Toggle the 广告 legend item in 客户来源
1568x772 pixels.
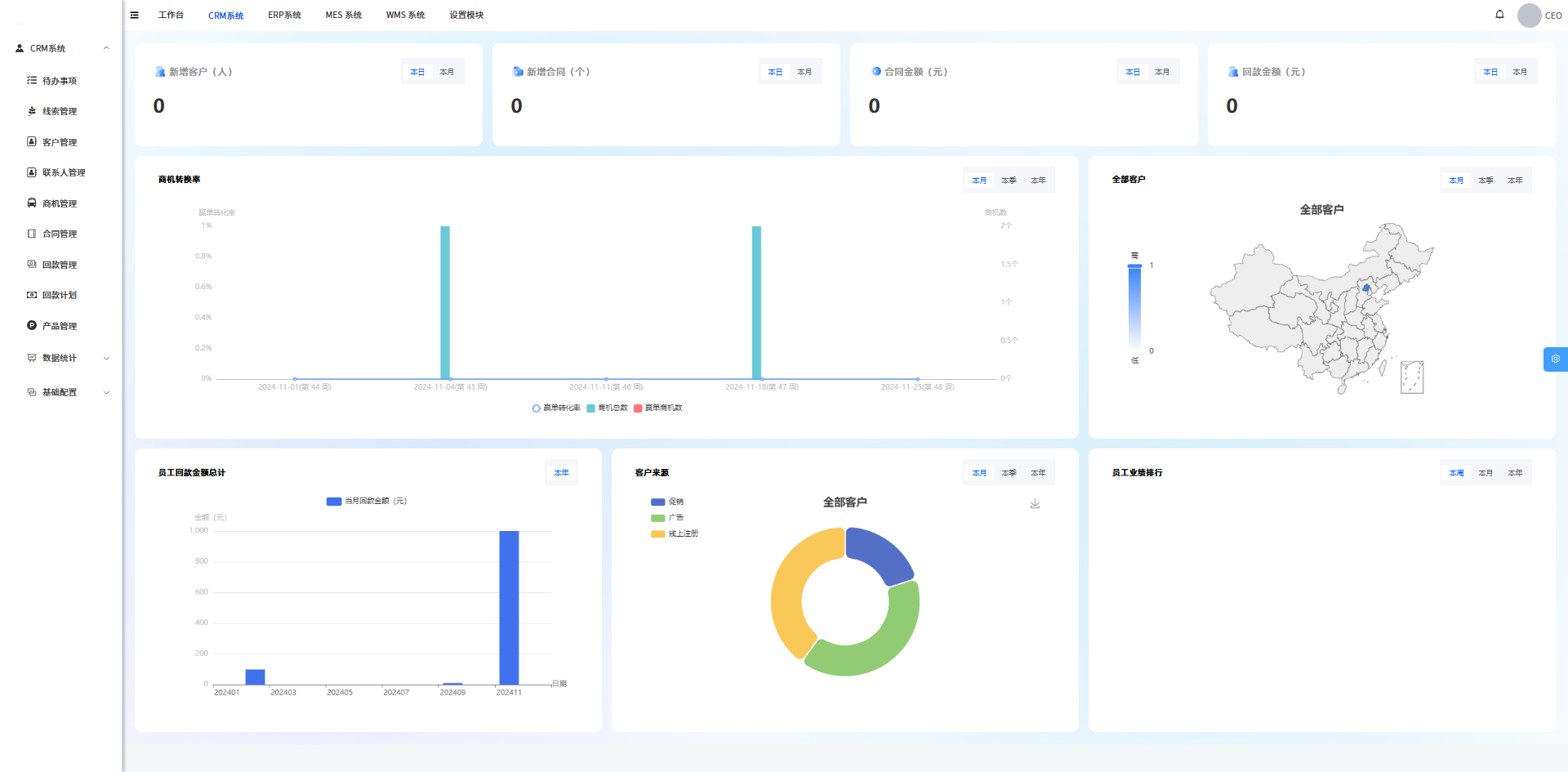[x=667, y=518]
